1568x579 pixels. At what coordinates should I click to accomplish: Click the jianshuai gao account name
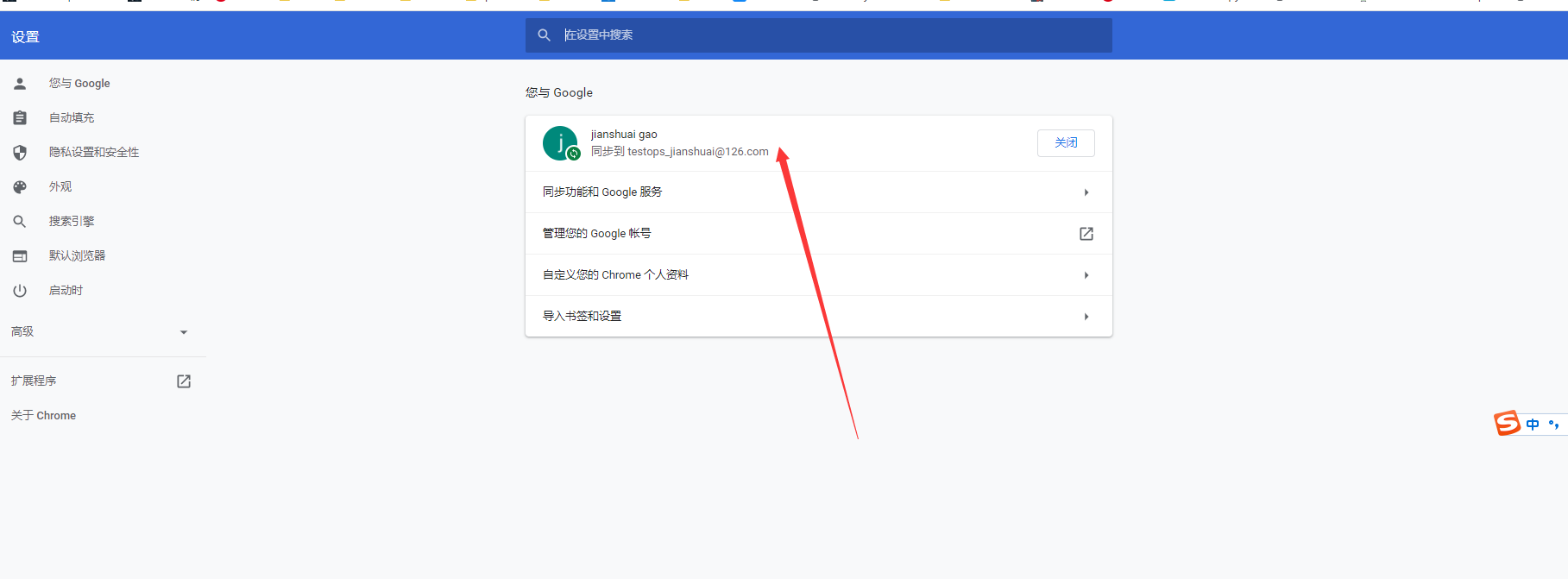click(624, 135)
